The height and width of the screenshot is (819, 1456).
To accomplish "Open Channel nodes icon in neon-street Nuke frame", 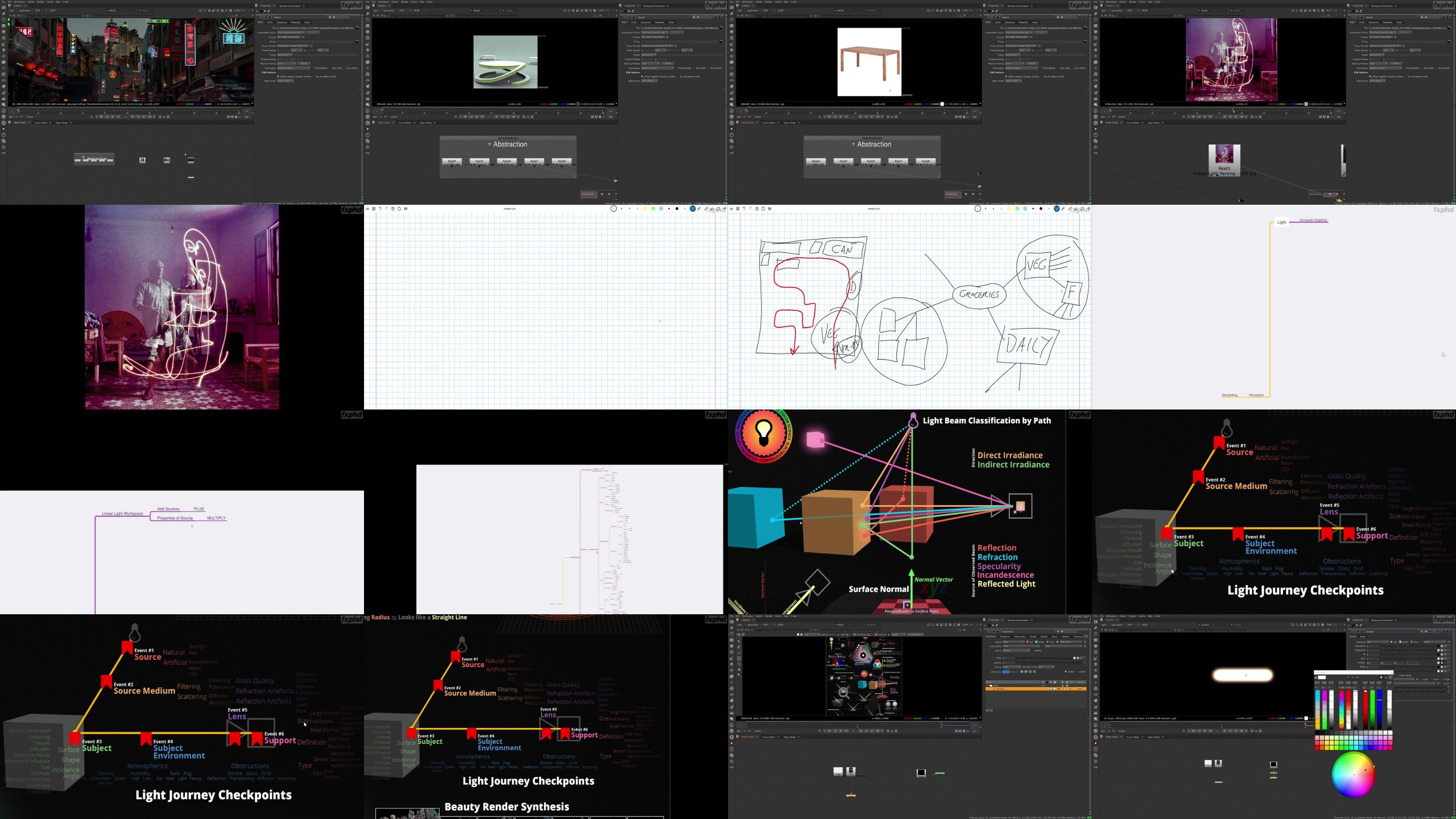I will pyautogui.click(x=3, y=25).
